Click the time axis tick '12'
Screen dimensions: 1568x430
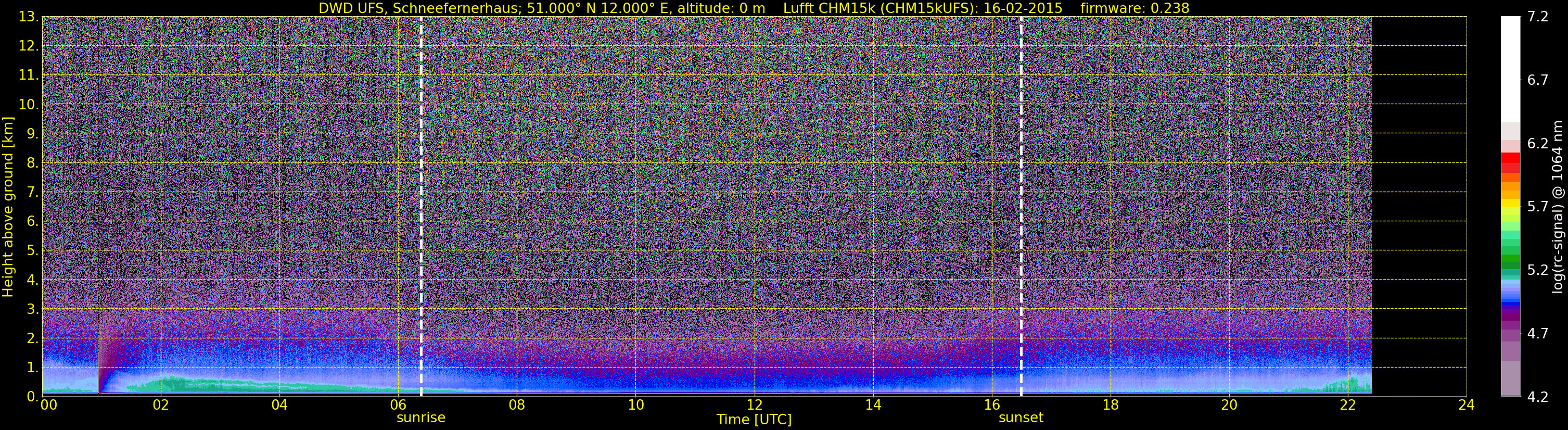pyautogui.click(x=754, y=405)
